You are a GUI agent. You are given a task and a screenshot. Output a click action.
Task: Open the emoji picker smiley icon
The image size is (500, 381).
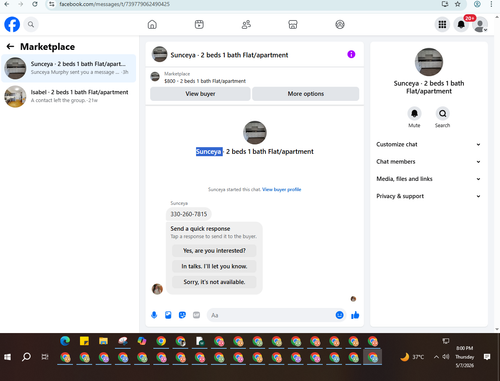click(339, 315)
